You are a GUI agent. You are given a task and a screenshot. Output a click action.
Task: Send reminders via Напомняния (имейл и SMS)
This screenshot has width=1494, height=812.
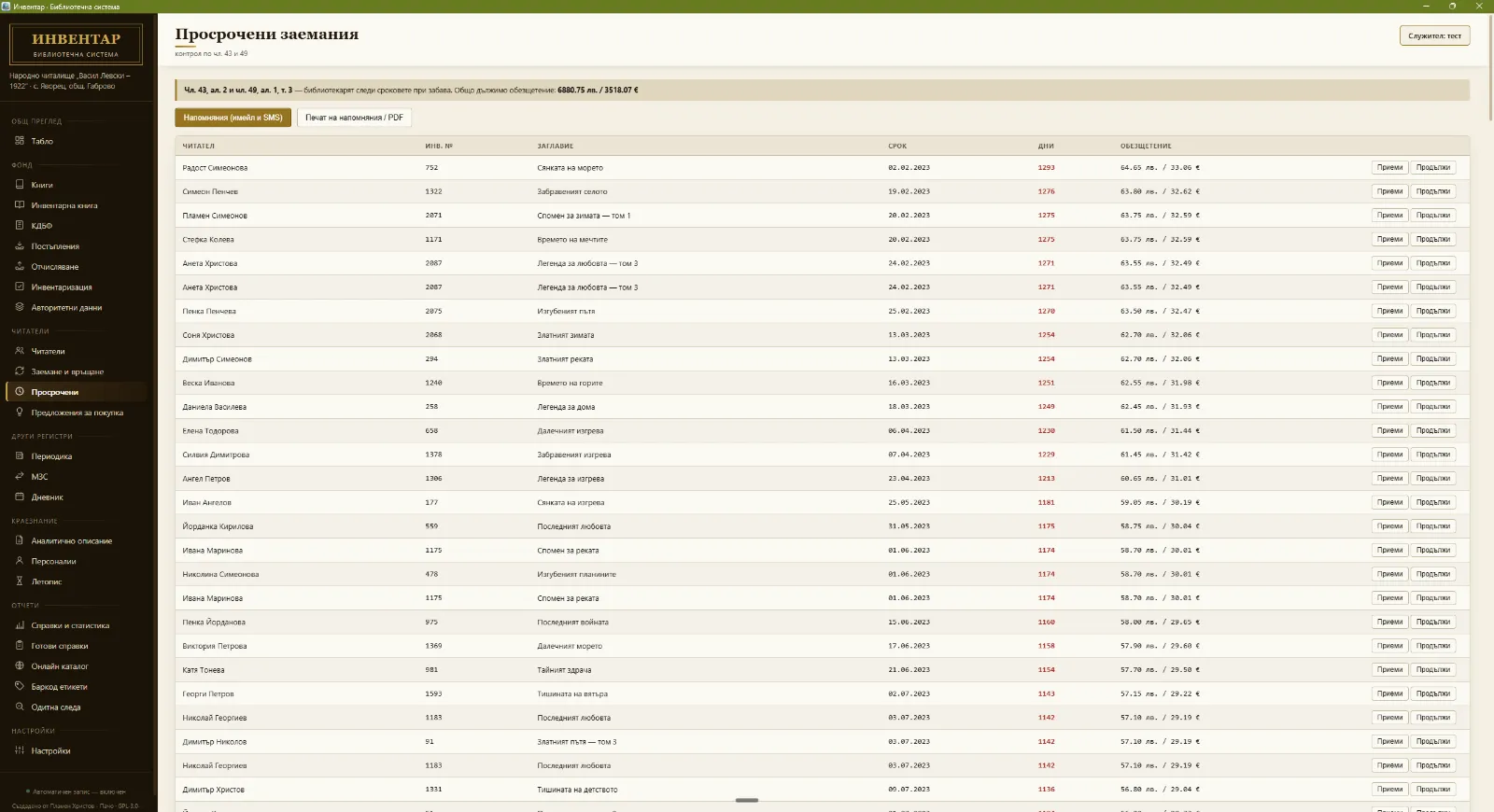(233, 118)
